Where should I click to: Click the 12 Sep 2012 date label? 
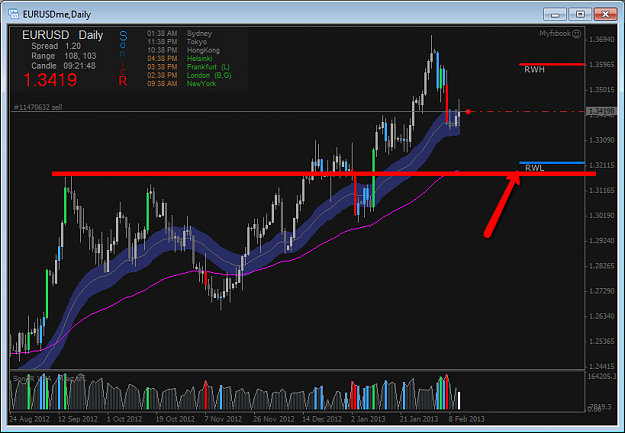[x=78, y=419]
